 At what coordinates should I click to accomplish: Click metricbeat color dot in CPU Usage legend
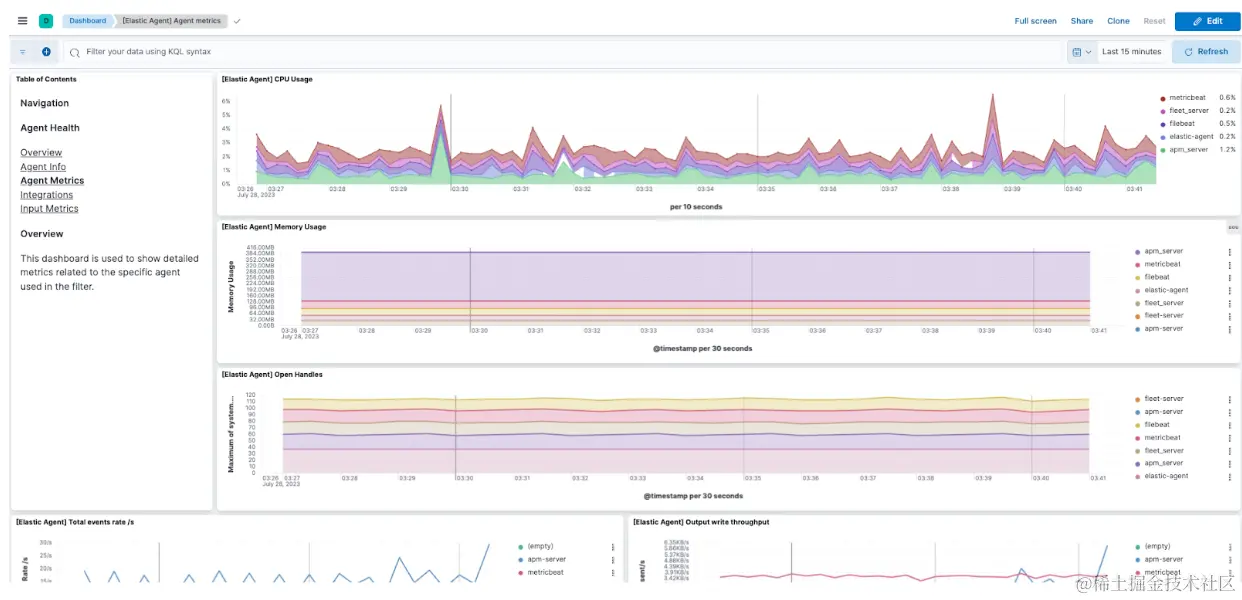1162,98
